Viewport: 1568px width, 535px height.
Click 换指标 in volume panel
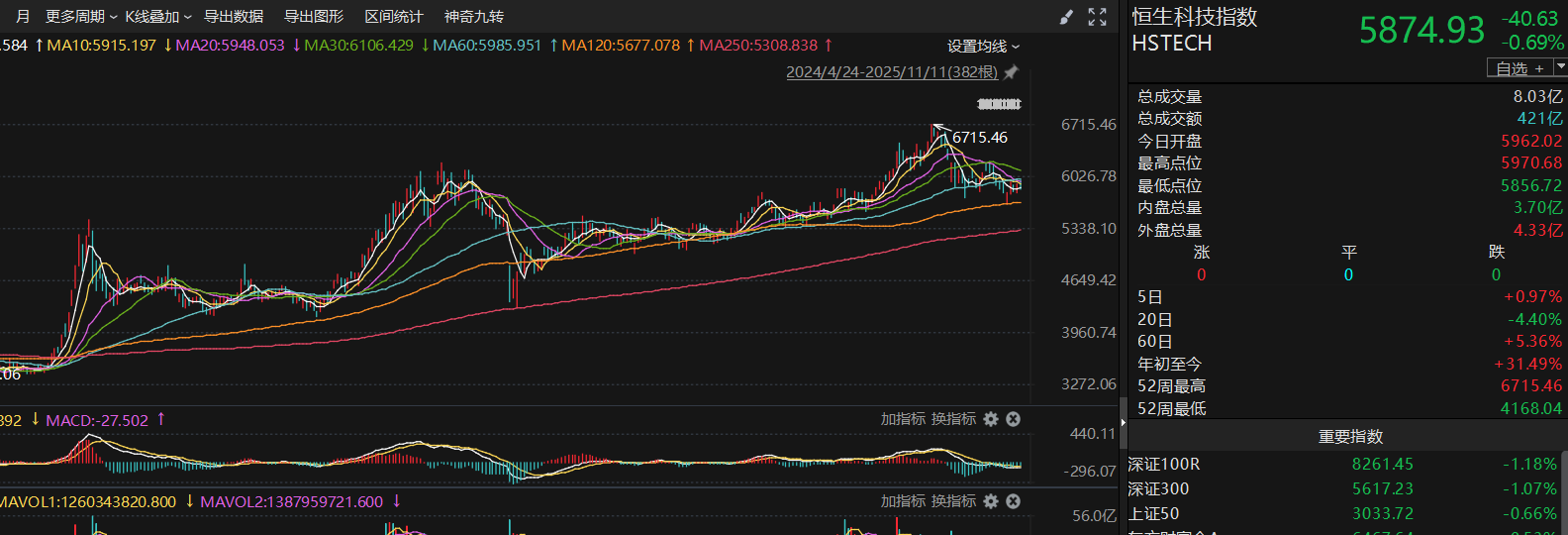pos(954,501)
